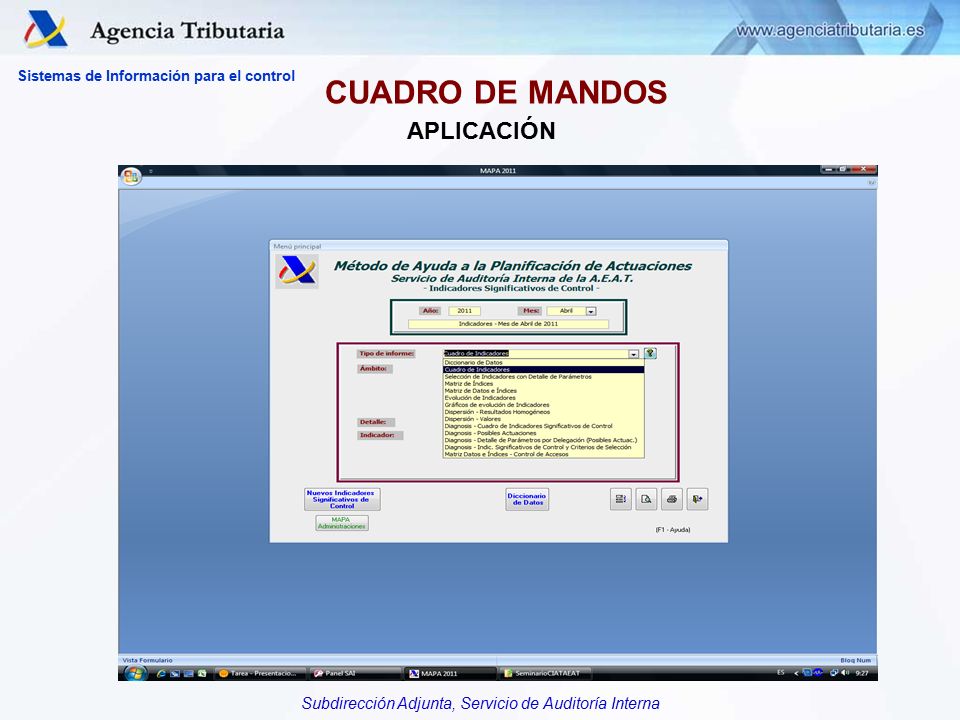The image size is (960, 720).
Task: Click the Tipo de informe combo box field
Action: (x=541, y=354)
